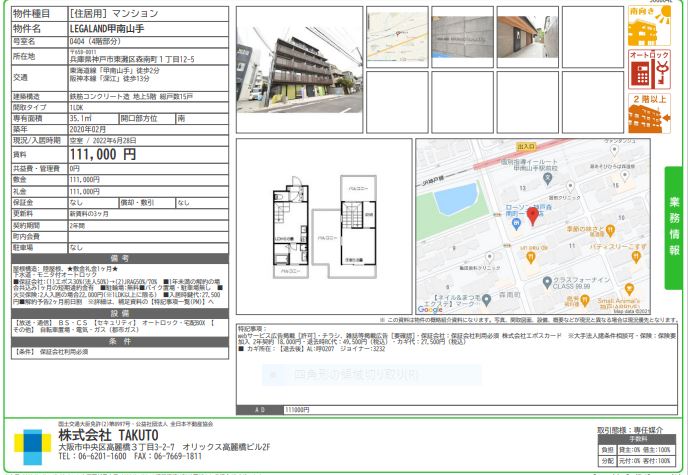Open the small location map thumbnail
Screen dimensions: 688x475
(397, 37)
